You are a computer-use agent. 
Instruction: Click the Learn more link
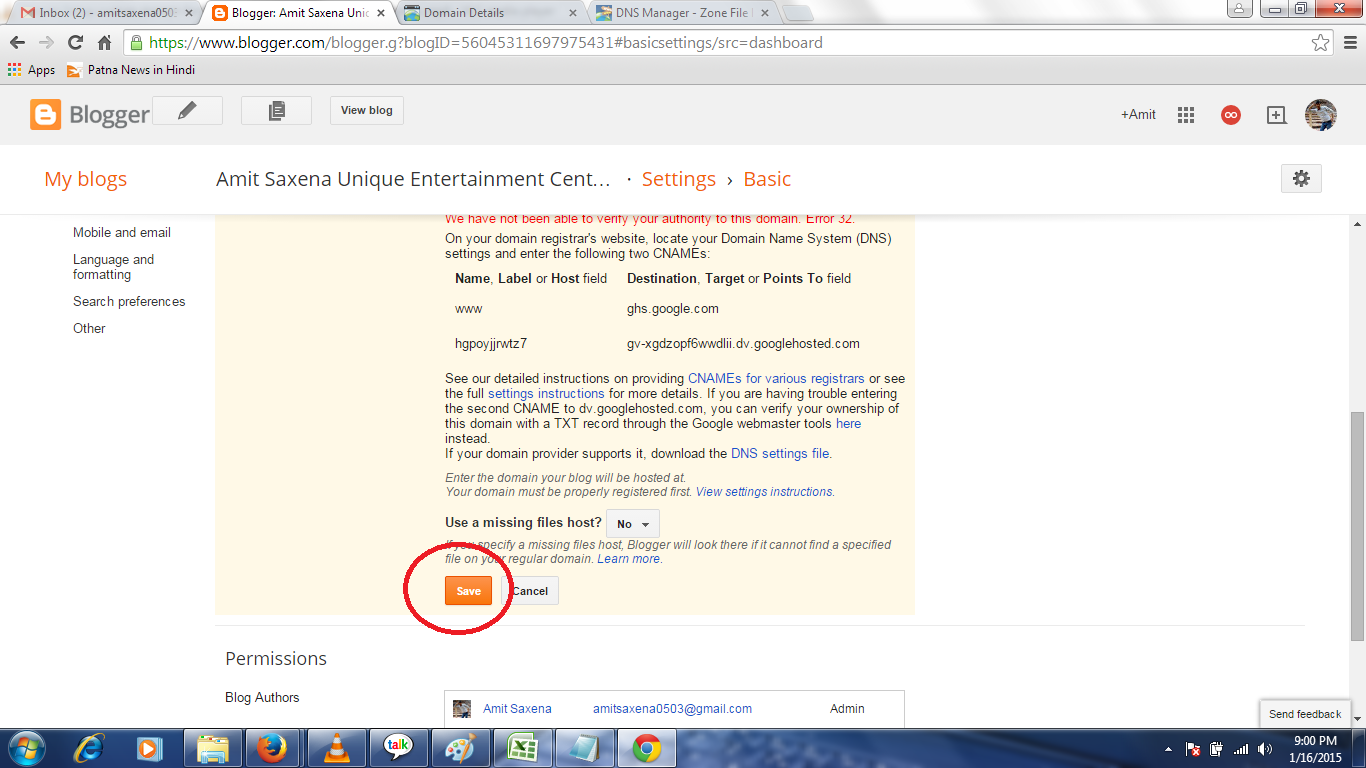(x=629, y=559)
